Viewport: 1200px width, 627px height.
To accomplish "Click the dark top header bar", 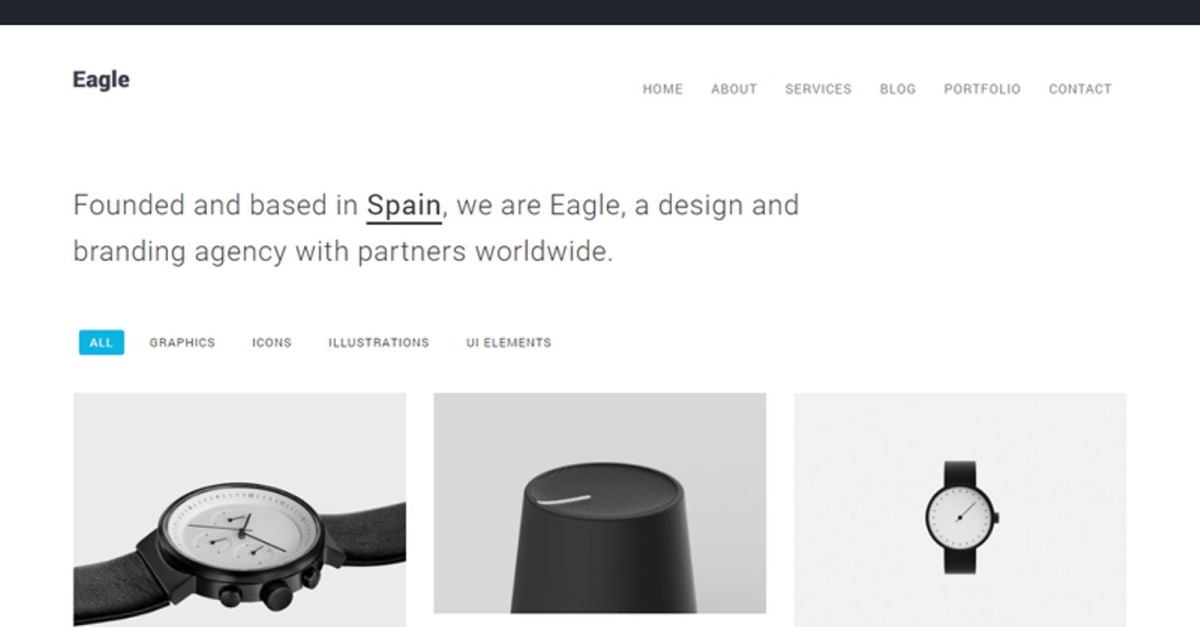I will tap(600, 12).
